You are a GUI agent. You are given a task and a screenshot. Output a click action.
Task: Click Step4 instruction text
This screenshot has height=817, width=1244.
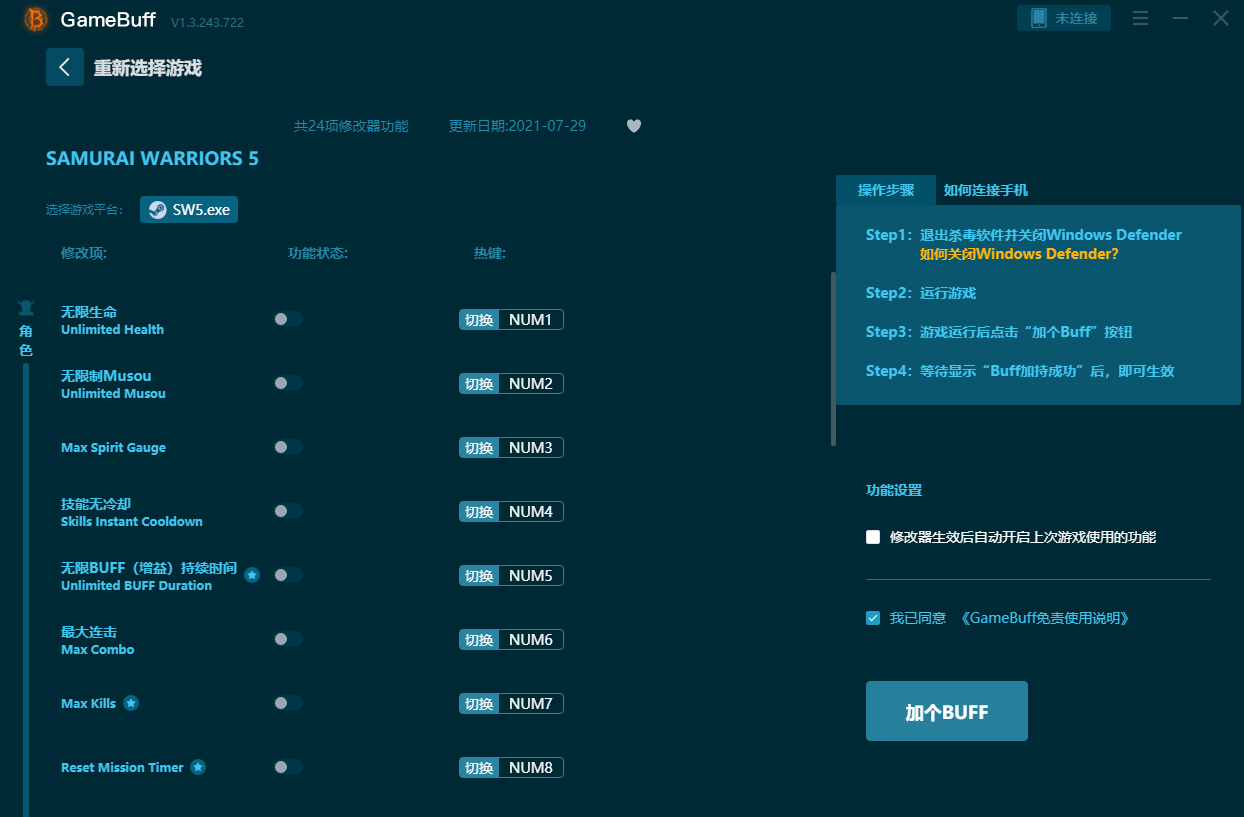tap(1020, 371)
